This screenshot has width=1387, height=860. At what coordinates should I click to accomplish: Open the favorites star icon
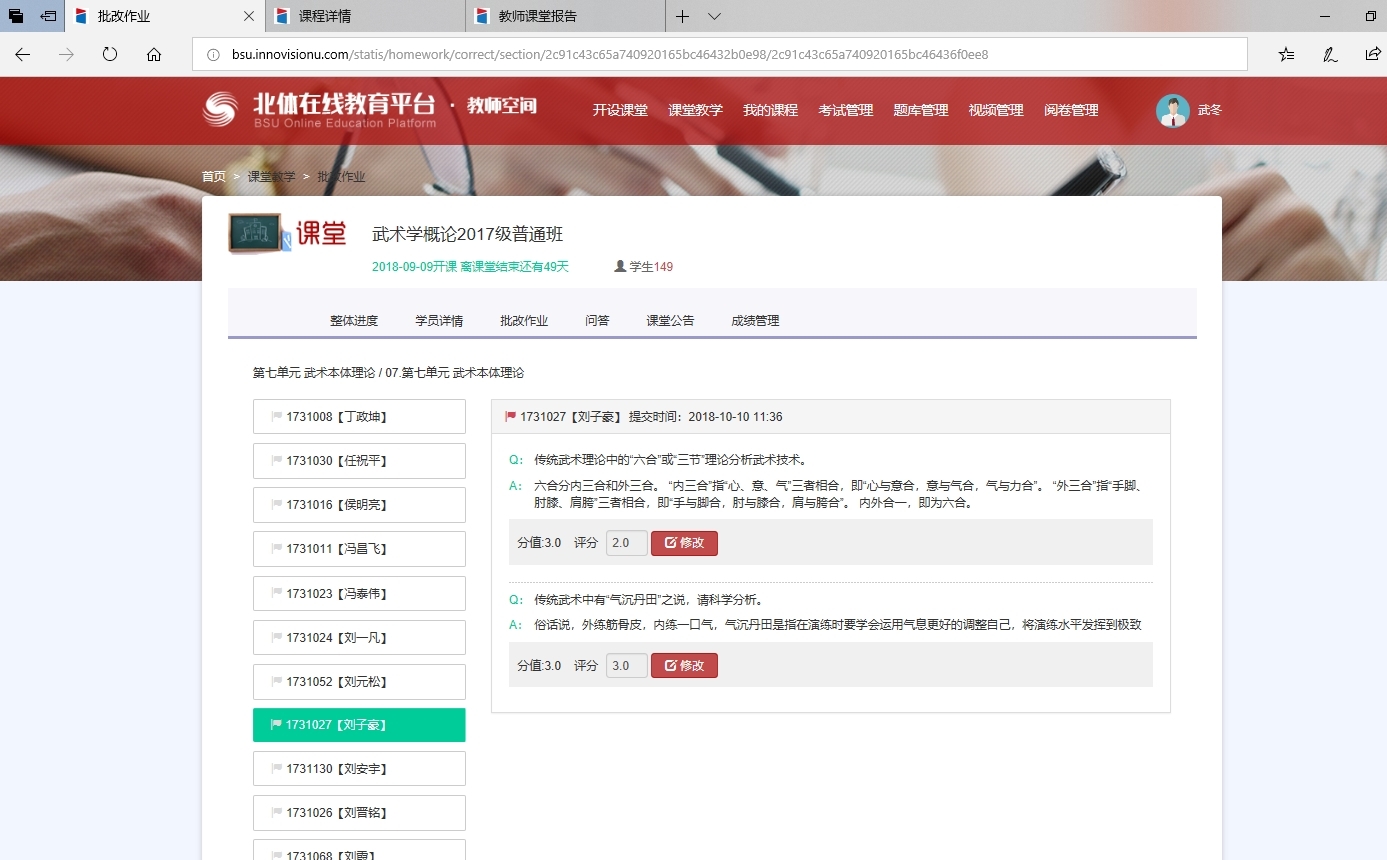[1286, 54]
